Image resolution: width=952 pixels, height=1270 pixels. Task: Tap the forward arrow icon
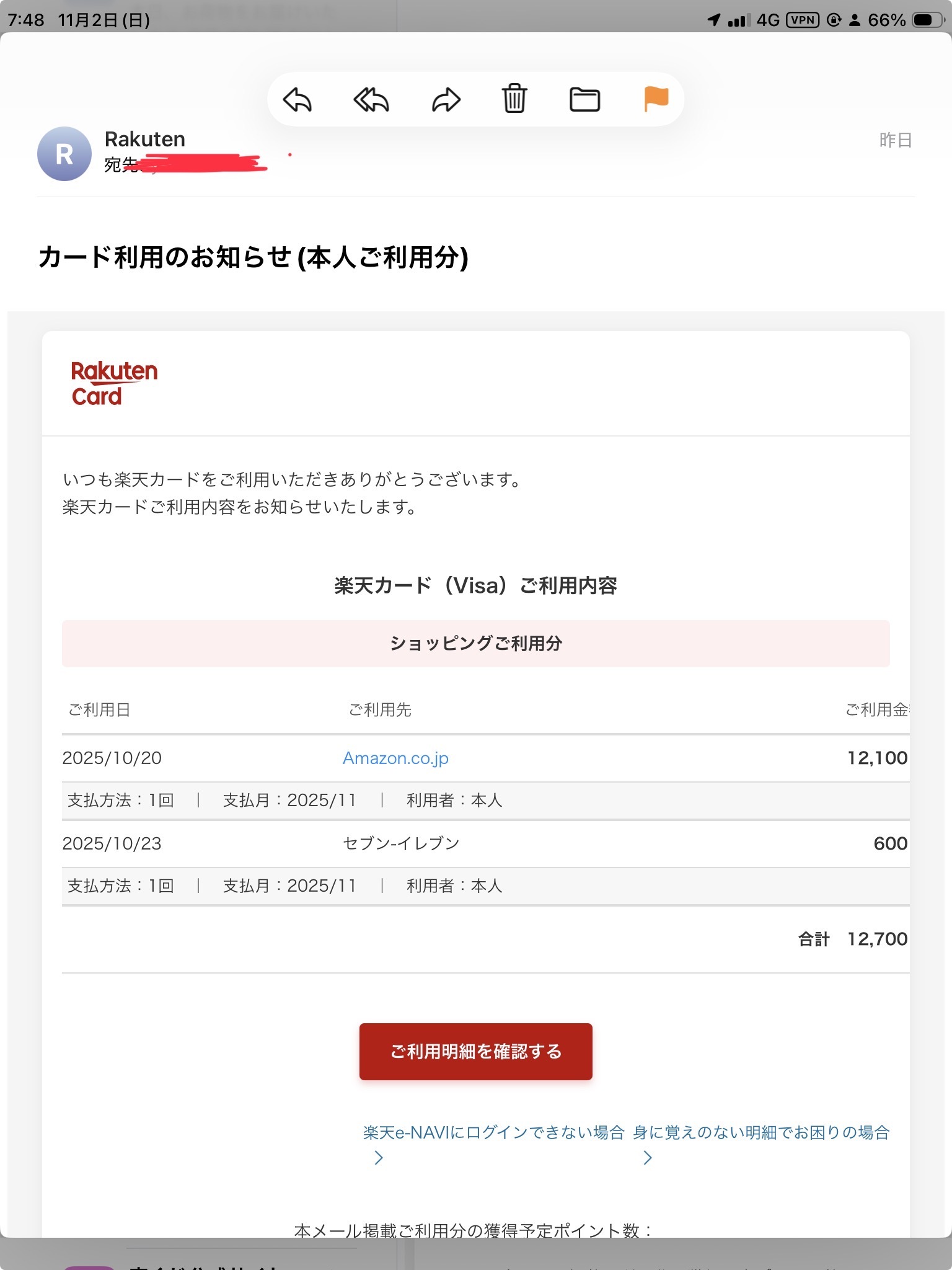[446, 100]
